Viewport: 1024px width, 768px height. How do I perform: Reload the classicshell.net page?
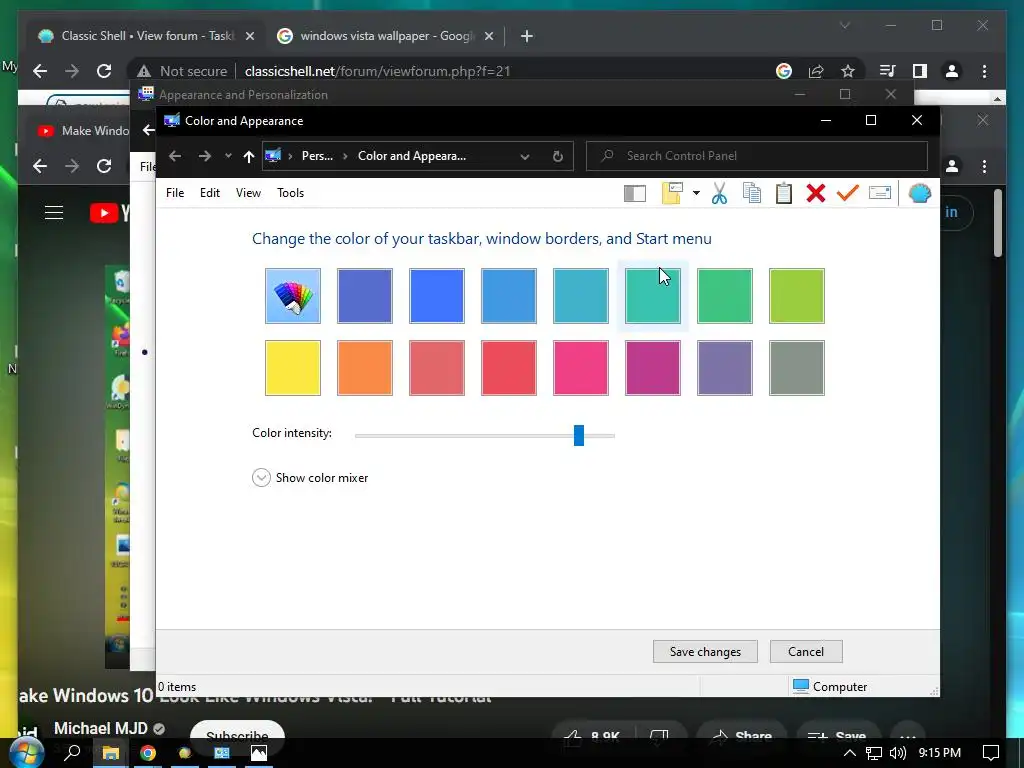coord(104,71)
